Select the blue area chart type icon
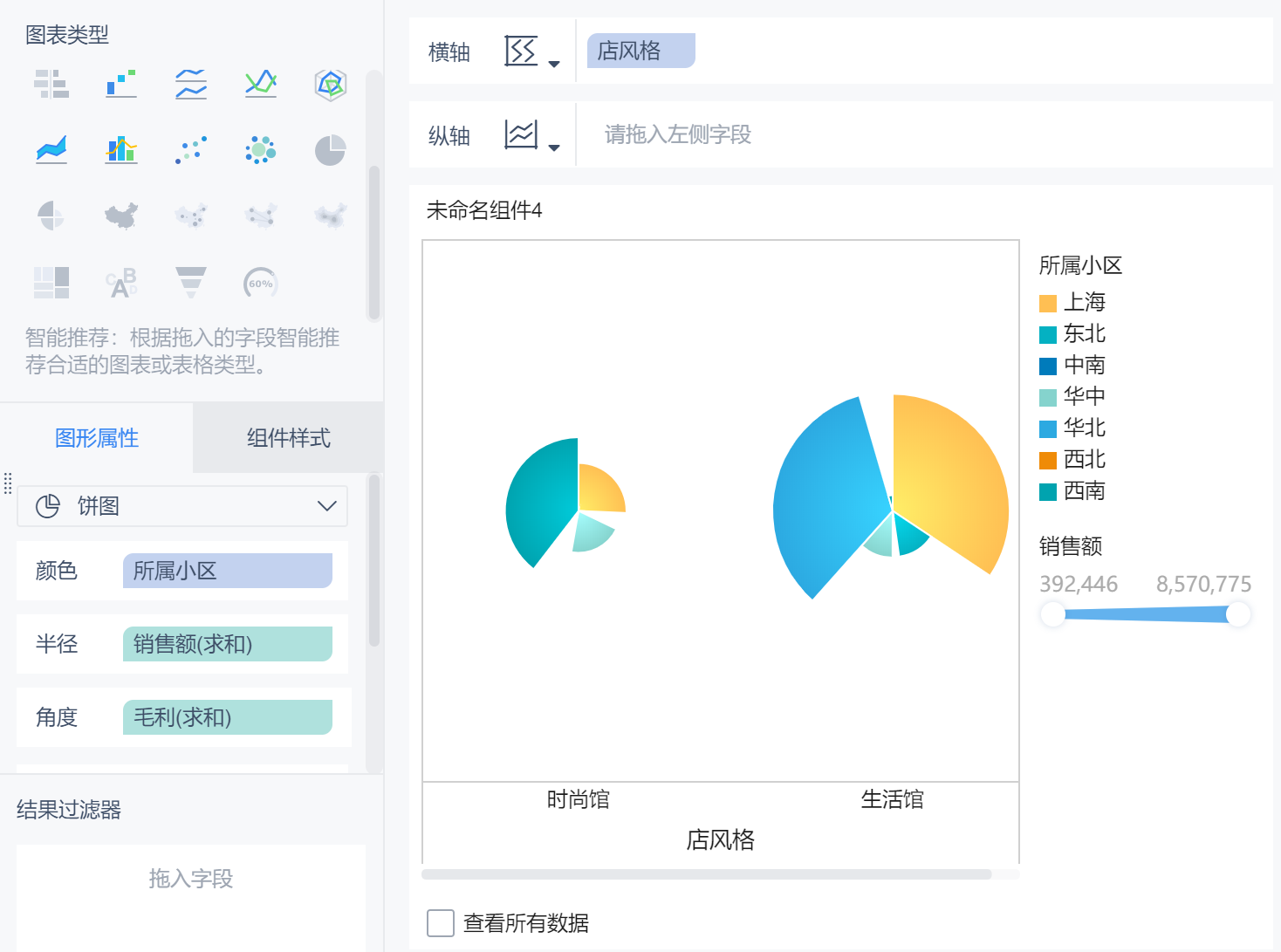1281x952 pixels. [51, 150]
